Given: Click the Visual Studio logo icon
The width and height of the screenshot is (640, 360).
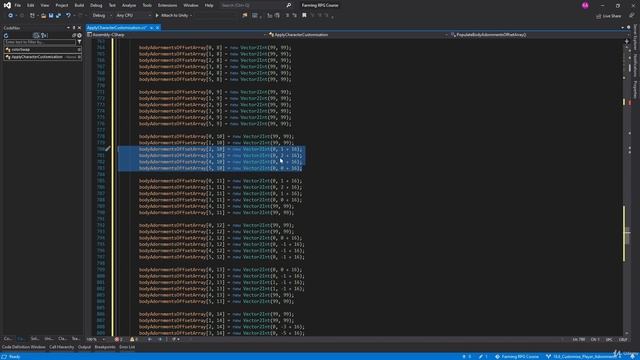Looking at the screenshot, I should (x=7, y=5).
